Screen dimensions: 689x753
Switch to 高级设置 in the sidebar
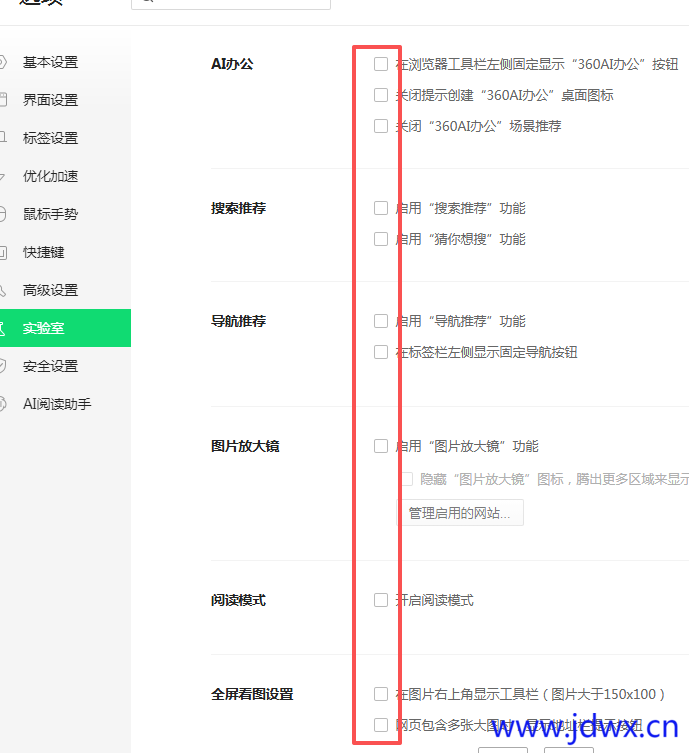50,290
